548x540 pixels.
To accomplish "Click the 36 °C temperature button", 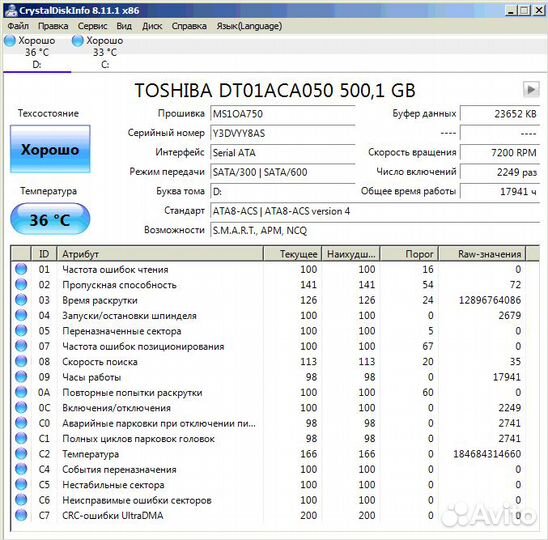I will point(50,219).
